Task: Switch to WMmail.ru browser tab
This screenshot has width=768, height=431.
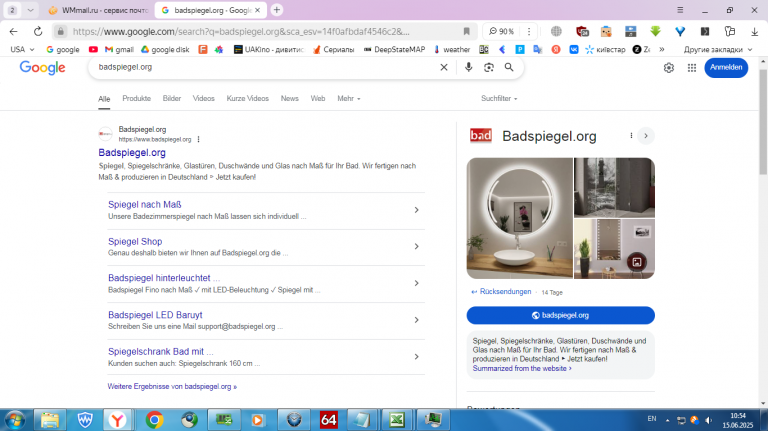Action: tap(98, 10)
